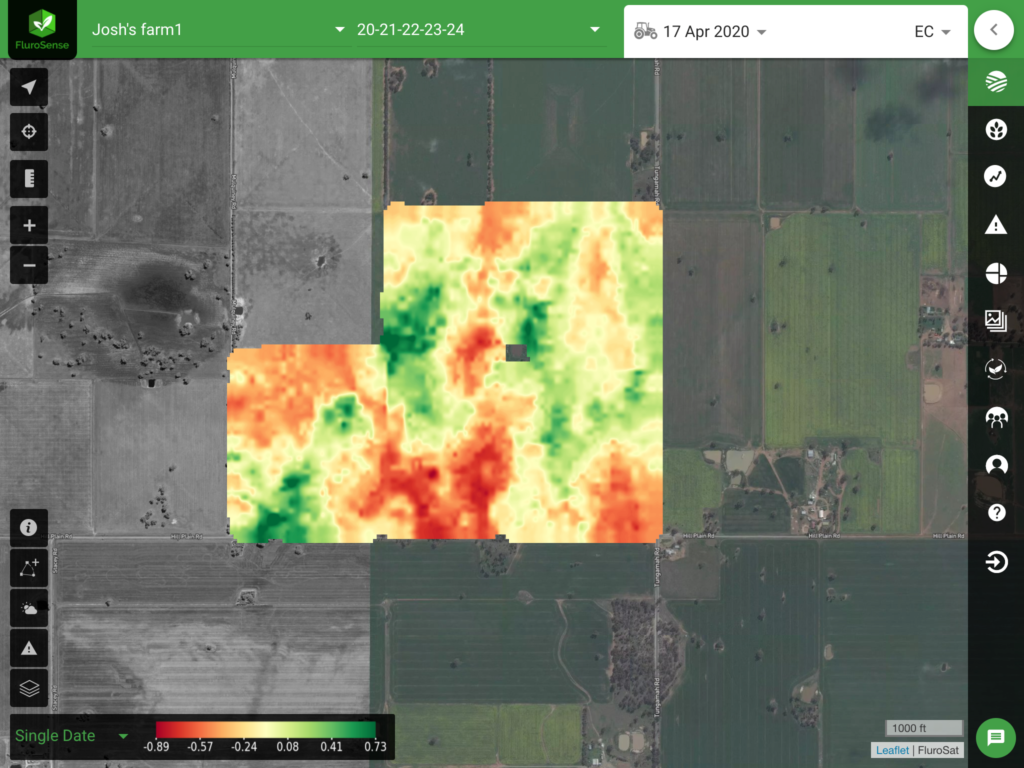1024x768 pixels.
Task: Open the crop plant icon in sidebar
Action: [996, 129]
